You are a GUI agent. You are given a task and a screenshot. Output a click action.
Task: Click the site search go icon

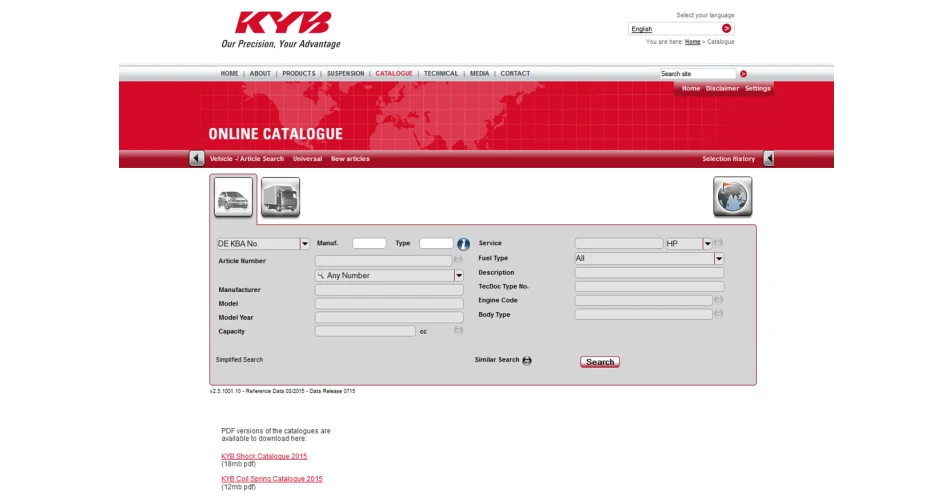click(743, 74)
